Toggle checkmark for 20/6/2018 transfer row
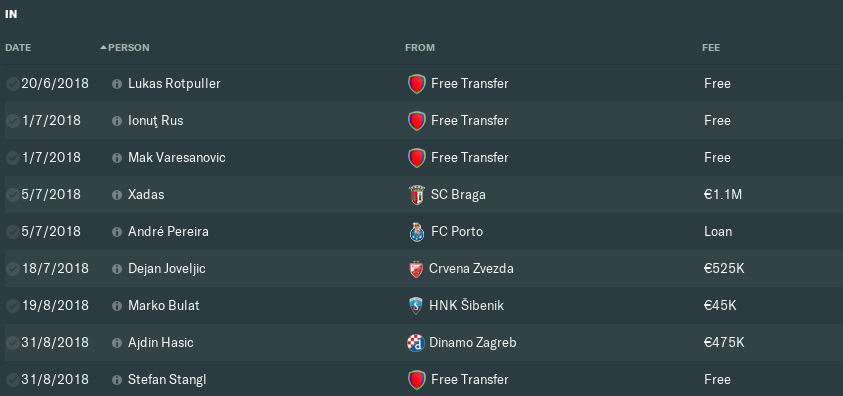This screenshot has height=396, width=843. click(x=12, y=84)
